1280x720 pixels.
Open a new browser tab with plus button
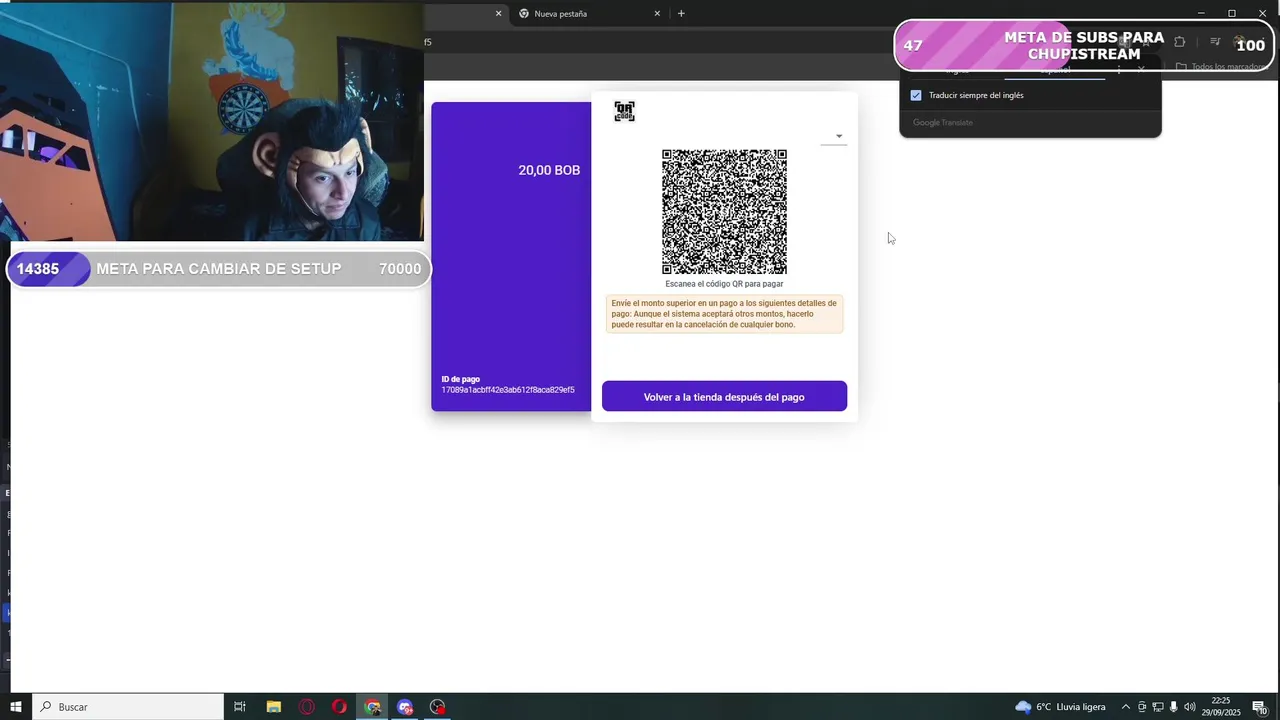click(681, 14)
